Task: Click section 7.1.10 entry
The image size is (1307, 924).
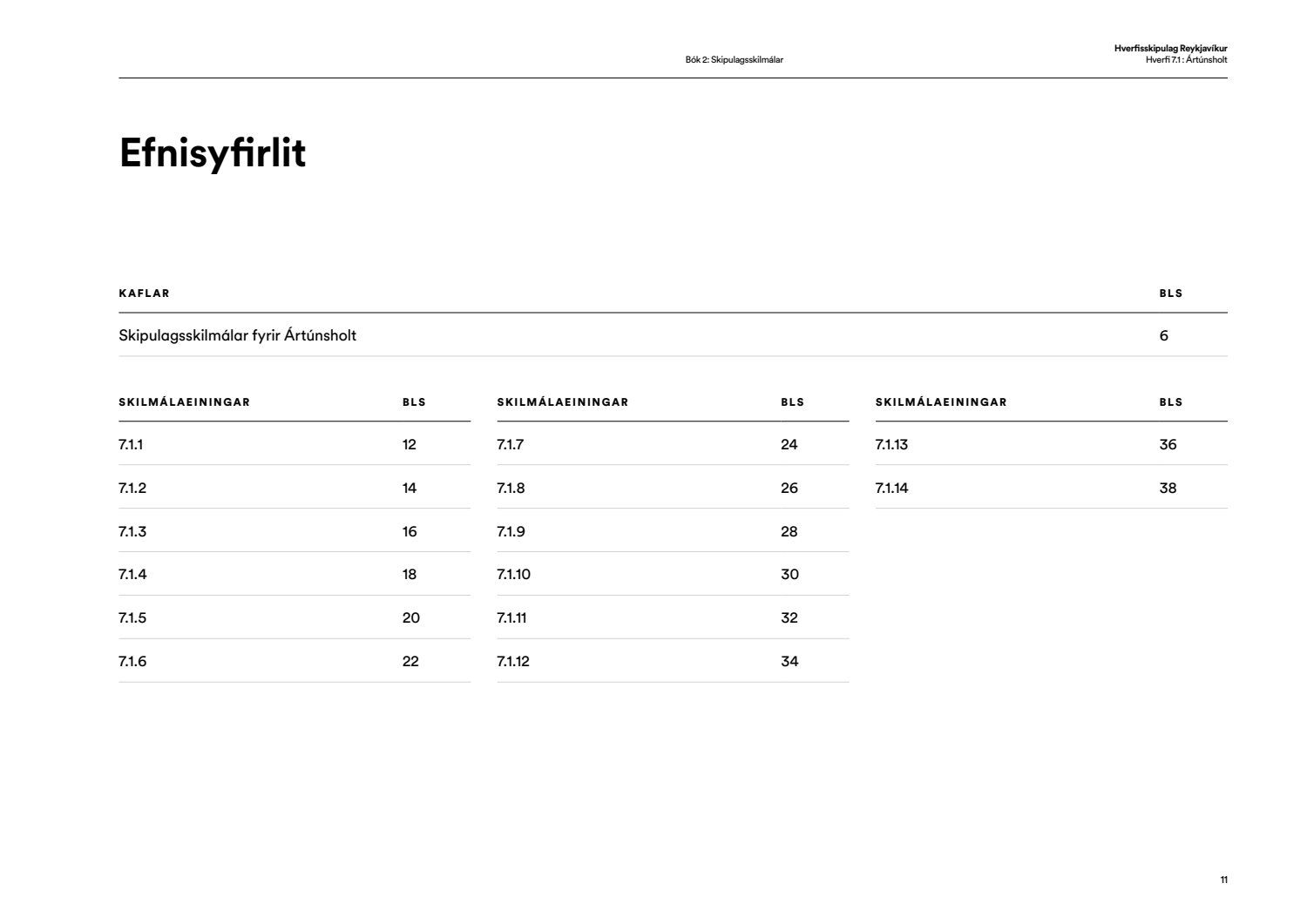Action: (513, 574)
